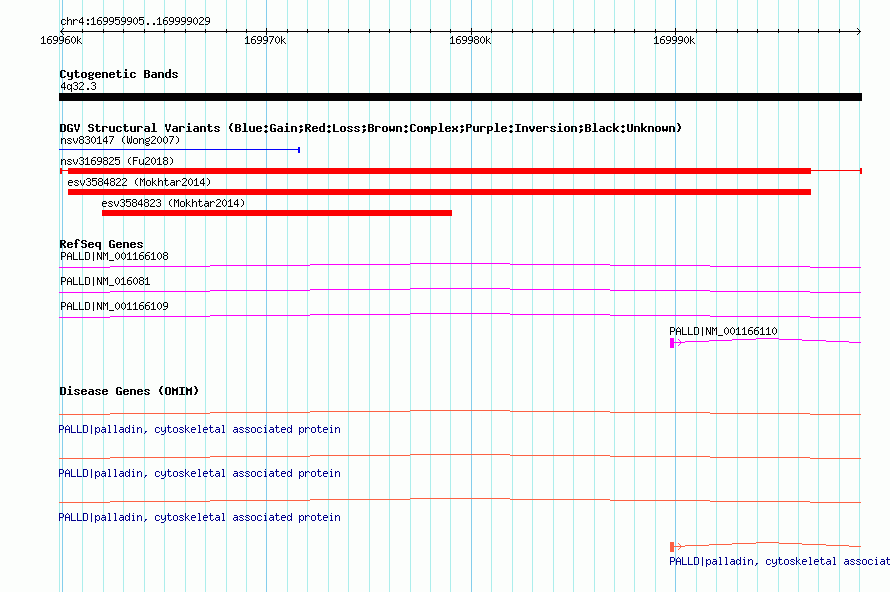The width and height of the screenshot is (890, 592).
Task: Click the nsv3169825 (Fu2018) label
Action: coord(117,161)
